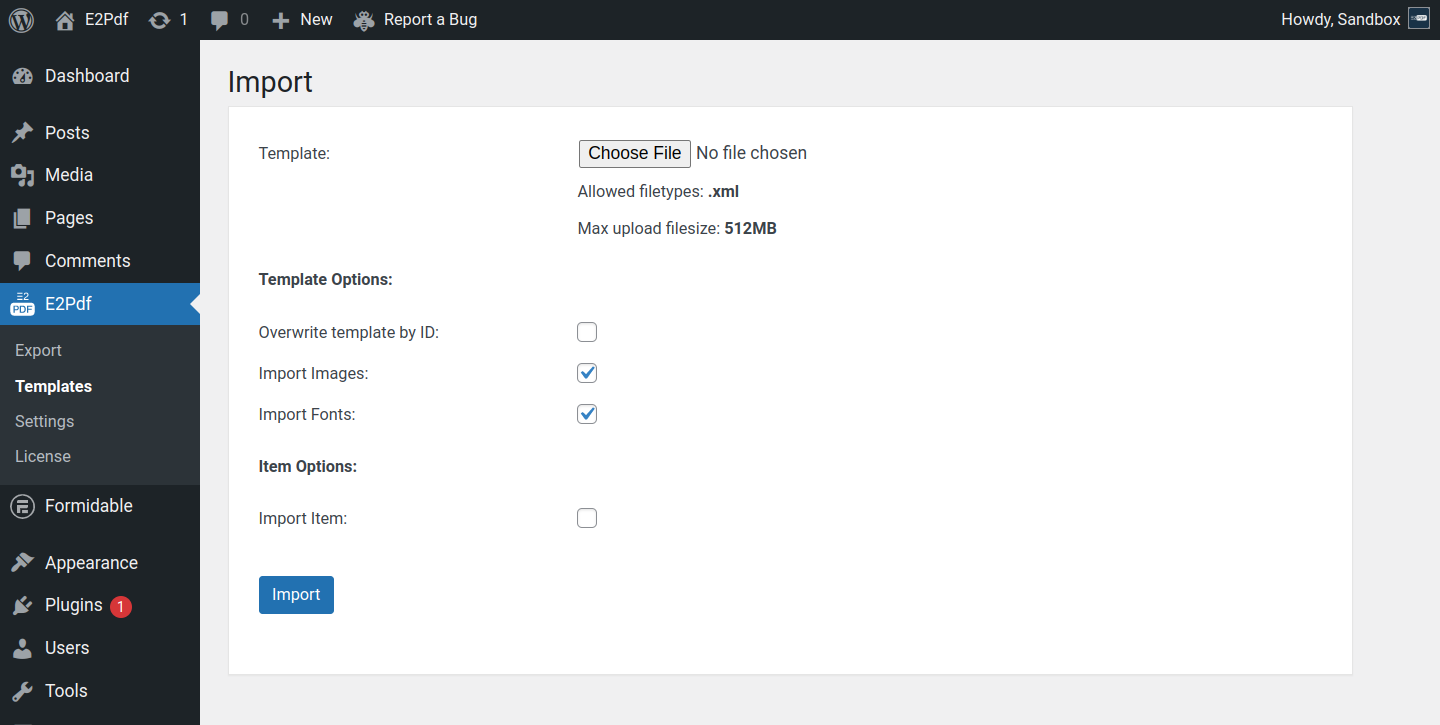
Task: Click the updates refresh icon
Action: pos(159,20)
